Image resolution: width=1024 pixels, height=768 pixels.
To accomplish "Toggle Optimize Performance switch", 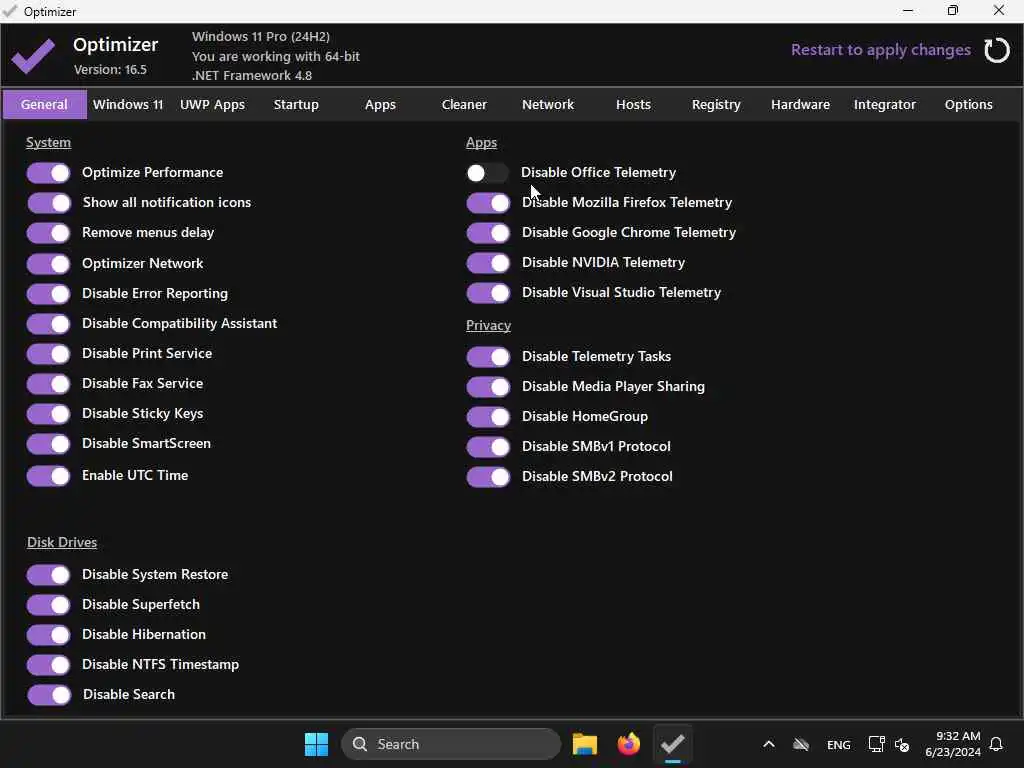I will coord(48,173).
